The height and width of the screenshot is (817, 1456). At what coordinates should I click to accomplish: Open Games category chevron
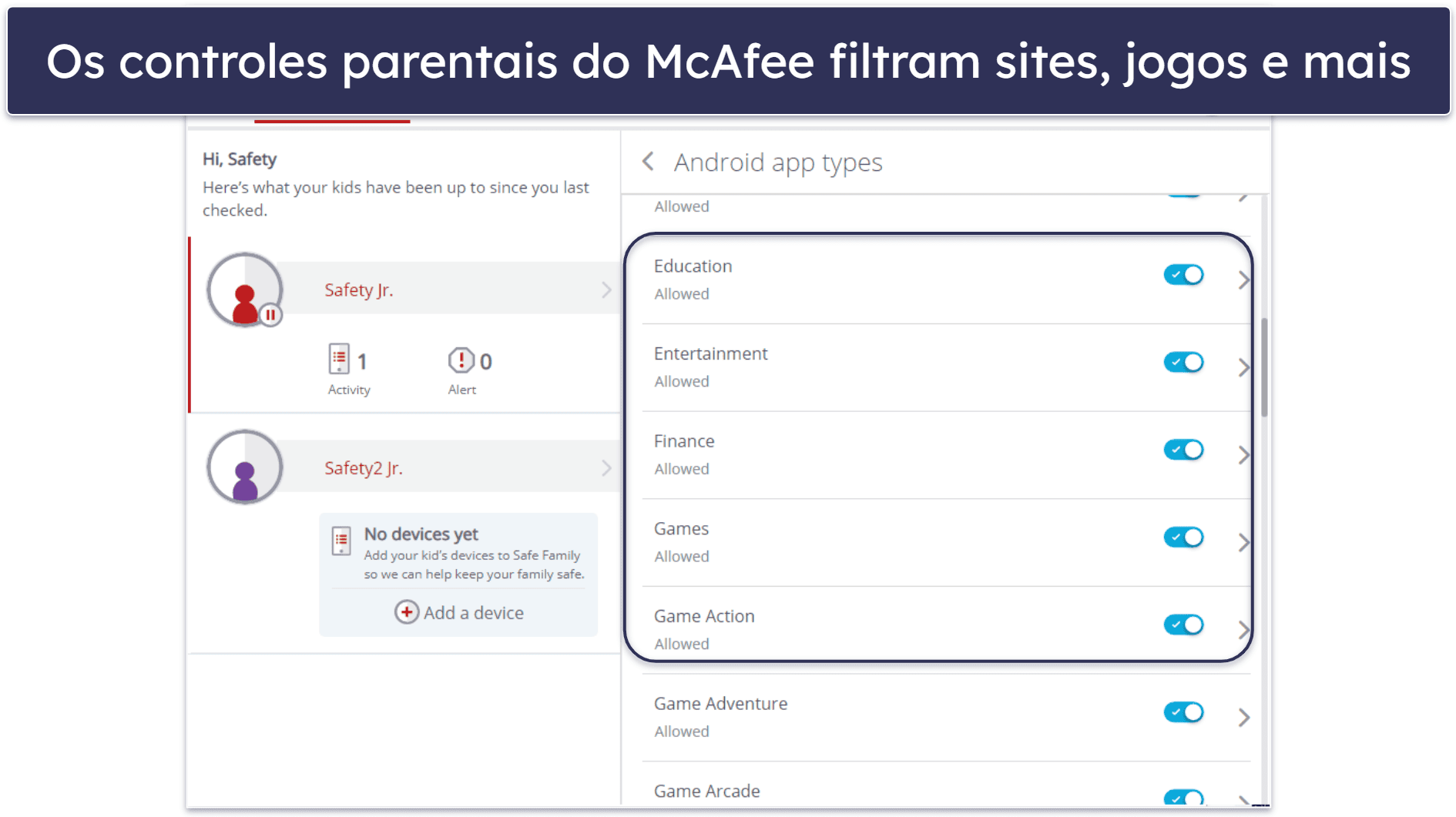(x=1243, y=542)
